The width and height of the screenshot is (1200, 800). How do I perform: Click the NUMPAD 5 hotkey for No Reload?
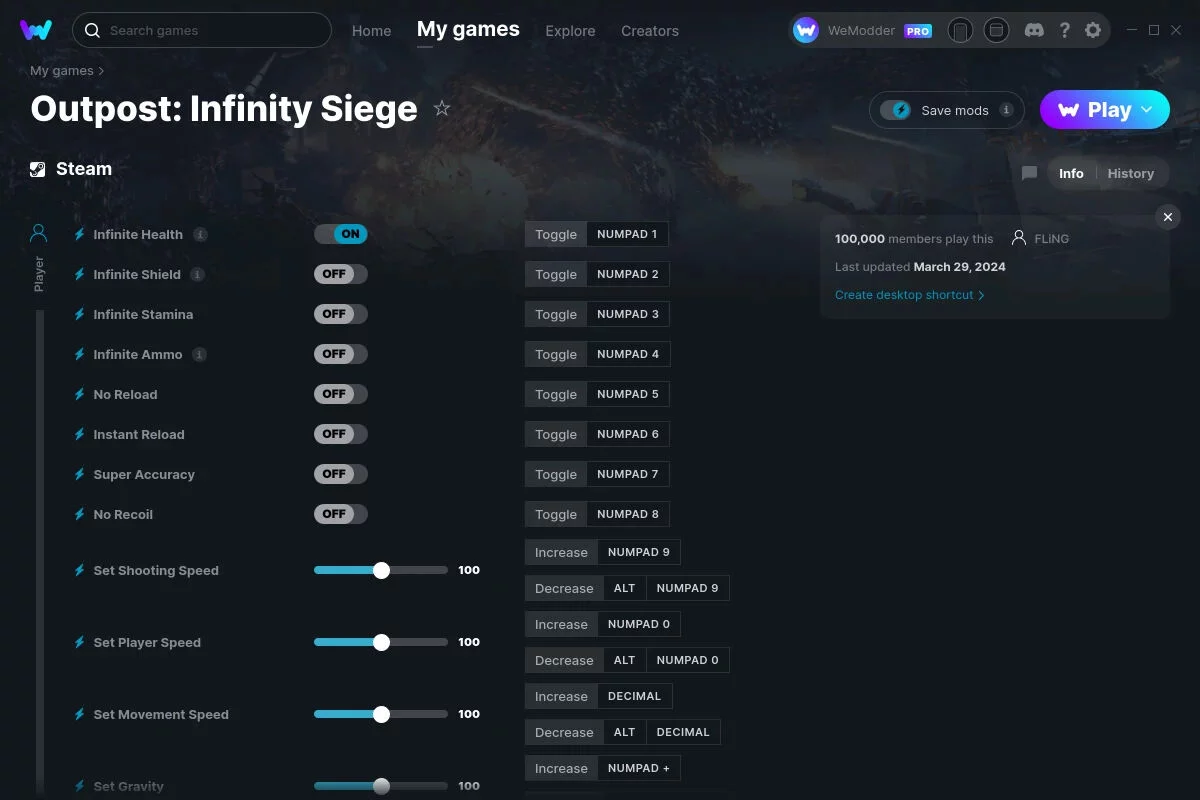pos(628,394)
